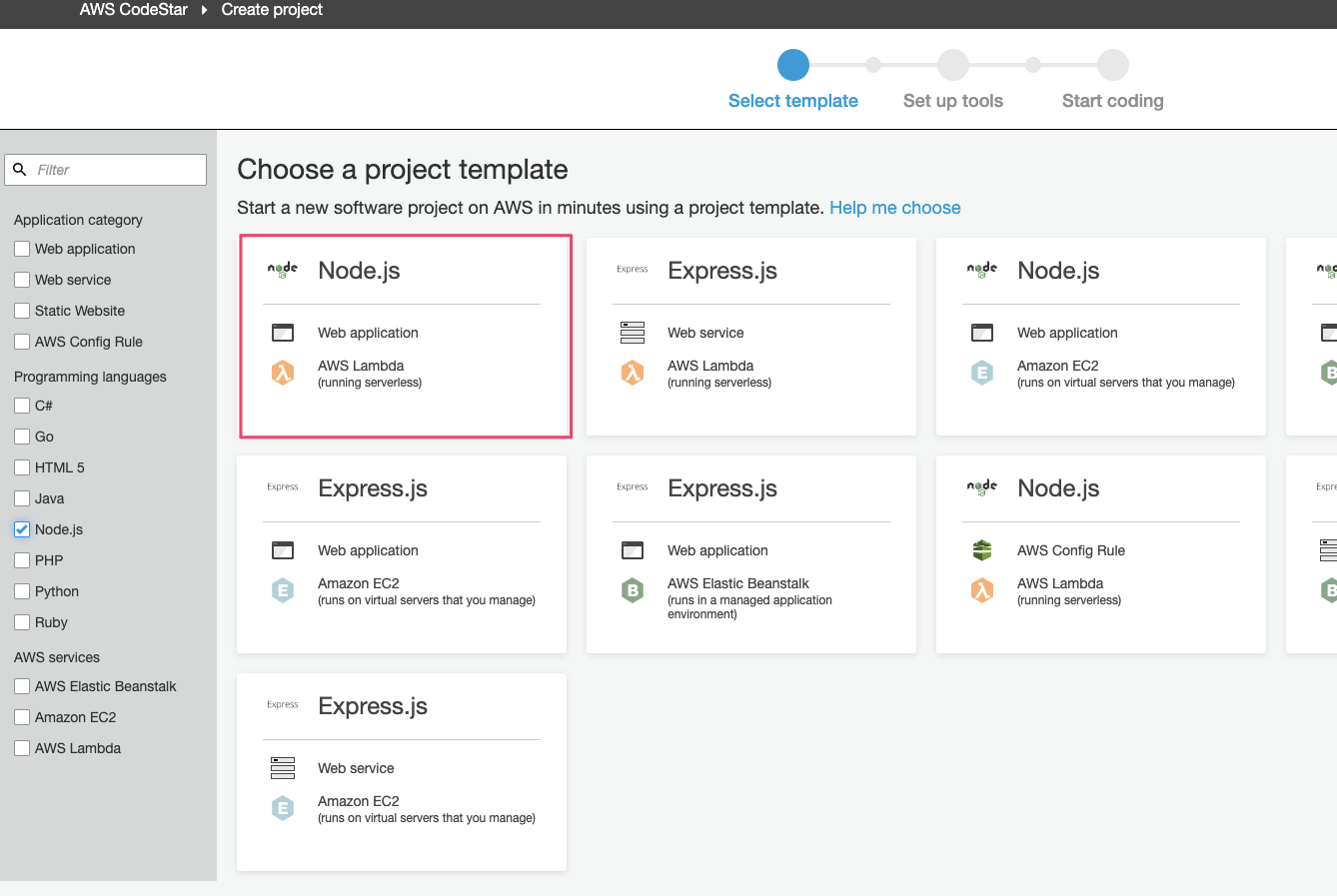Tick the Python language checkbox

(x=22, y=591)
